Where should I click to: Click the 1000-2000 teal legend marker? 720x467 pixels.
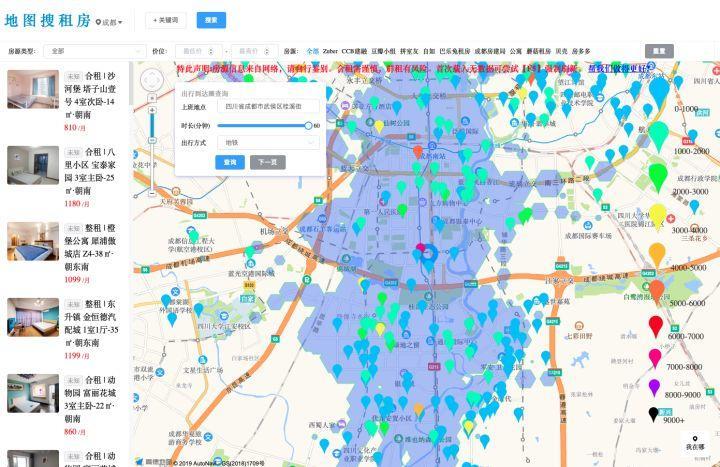tap(658, 135)
